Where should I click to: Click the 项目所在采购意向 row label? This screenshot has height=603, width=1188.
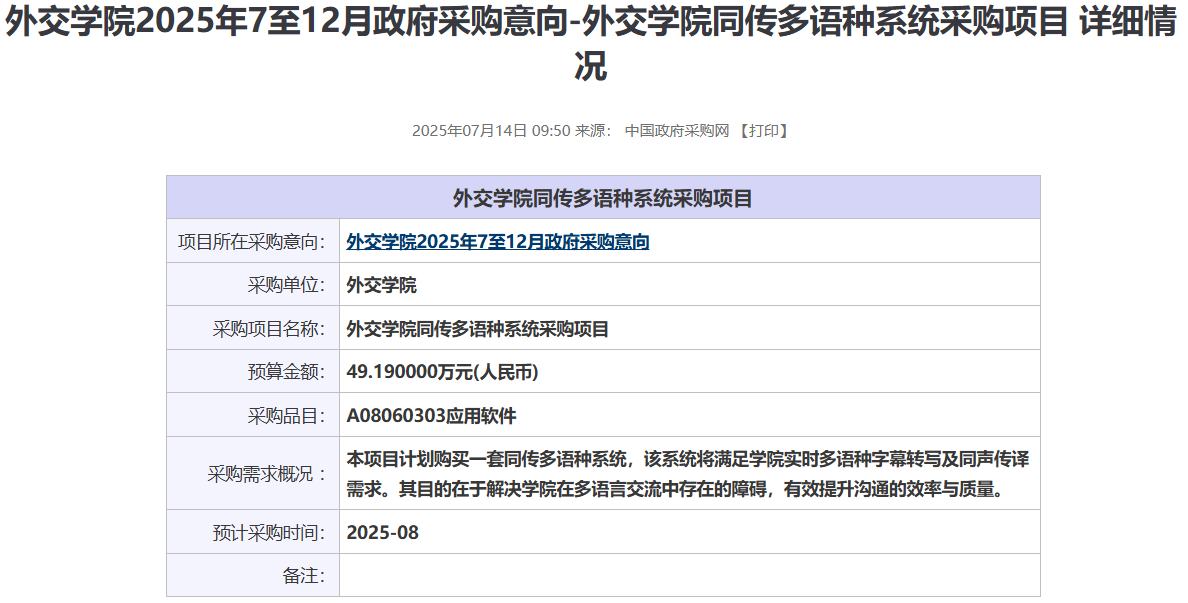(x=252, y=242)
